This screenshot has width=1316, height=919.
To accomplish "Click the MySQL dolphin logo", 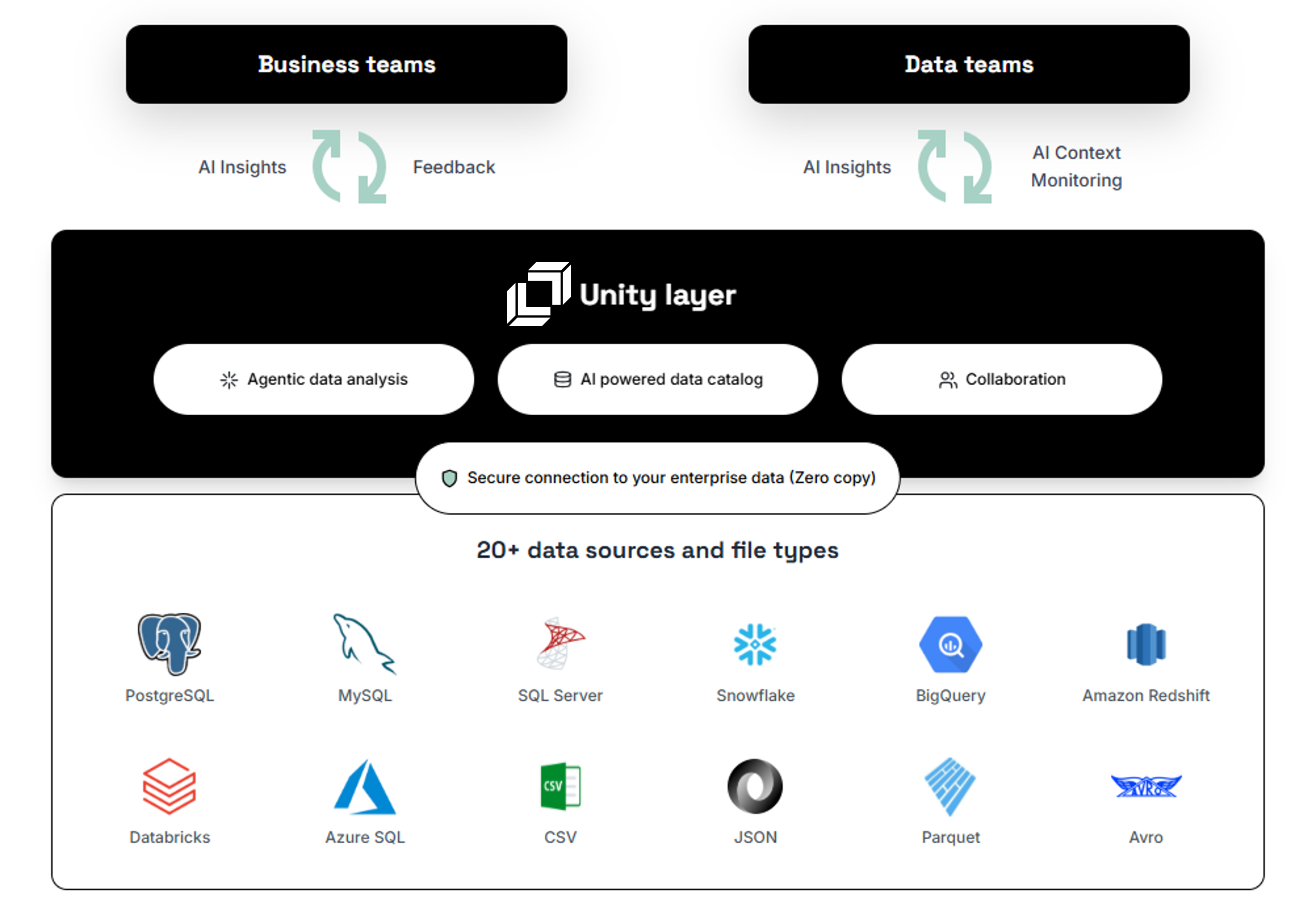I will (x=365, y=643).
